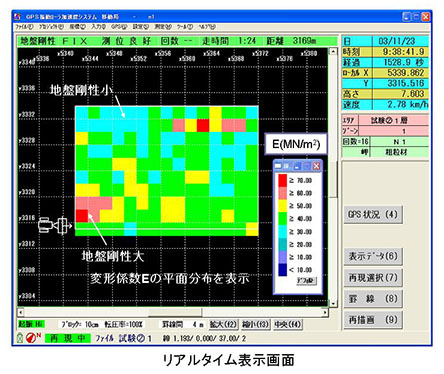Open the 測定 menu
This screenshot has width=444, height=374.
point(163,27)
